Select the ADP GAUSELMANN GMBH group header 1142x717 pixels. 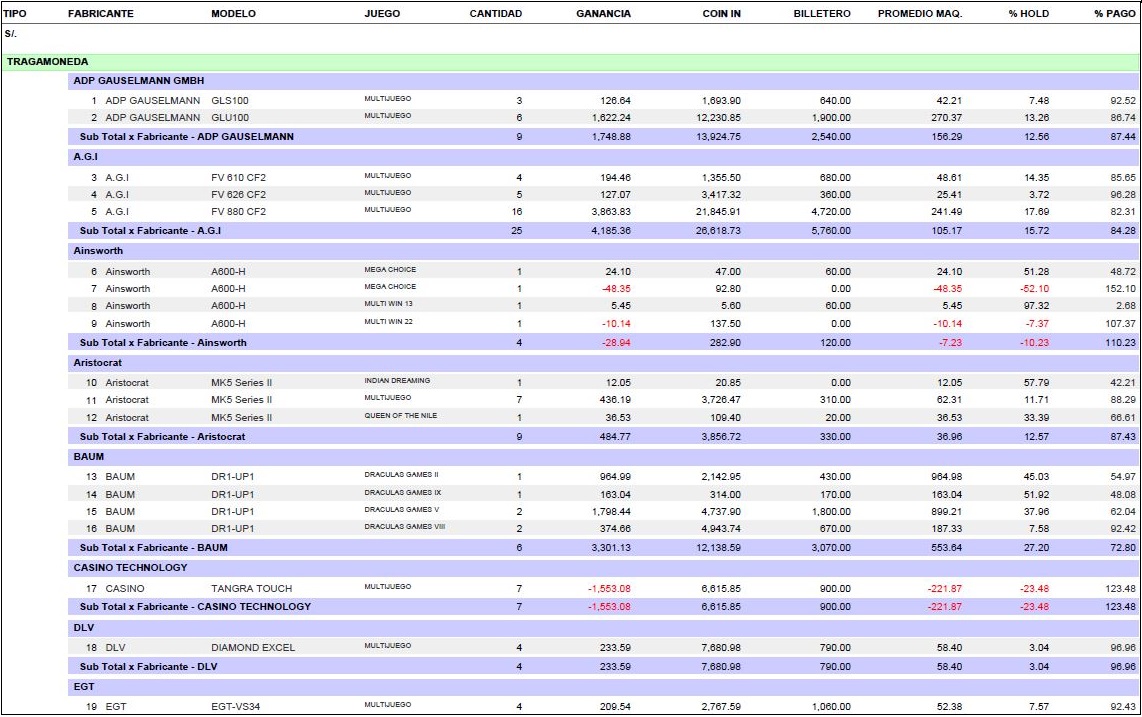pos(603,81)
